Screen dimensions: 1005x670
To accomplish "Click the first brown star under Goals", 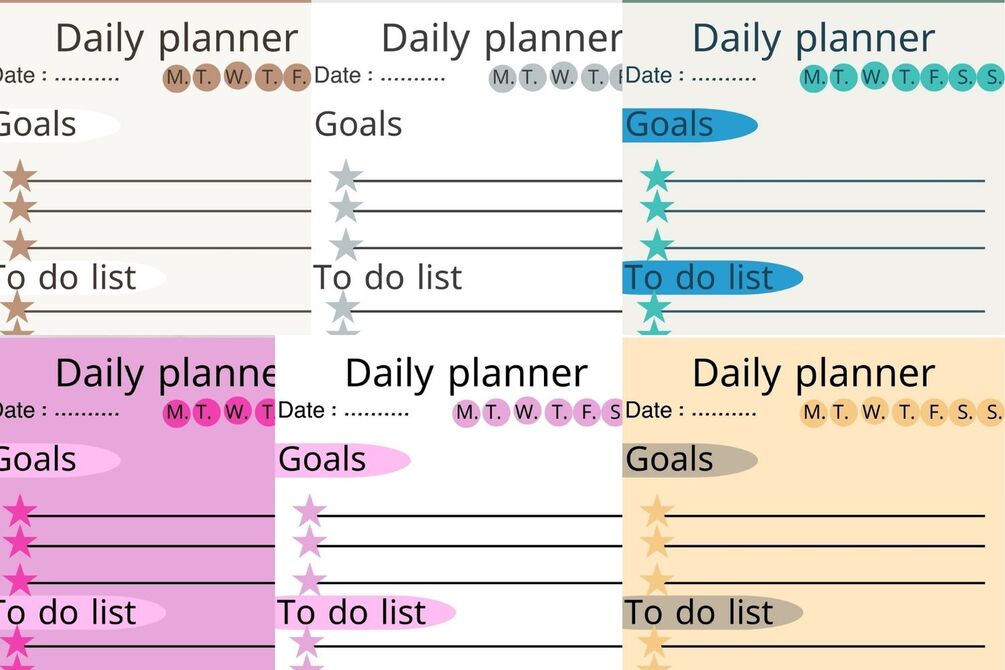I will point(20,176).
